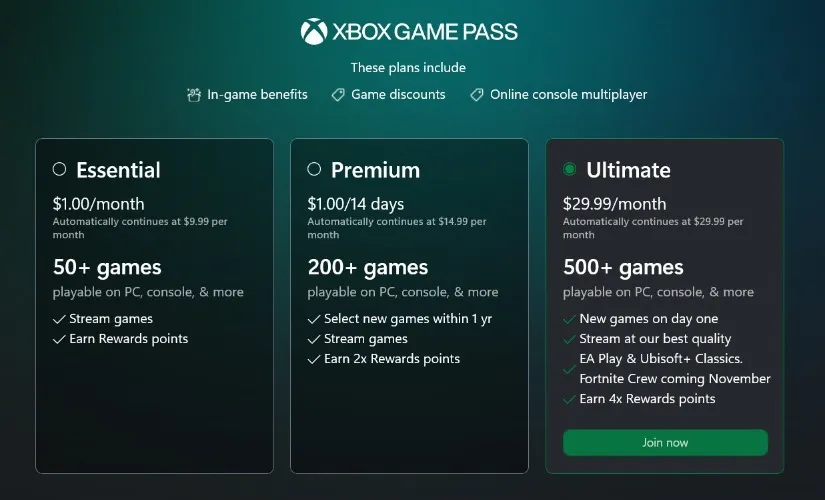The image size is (825, 500).
Task: Click the In-game benefits icon
Action: [194, 95]
